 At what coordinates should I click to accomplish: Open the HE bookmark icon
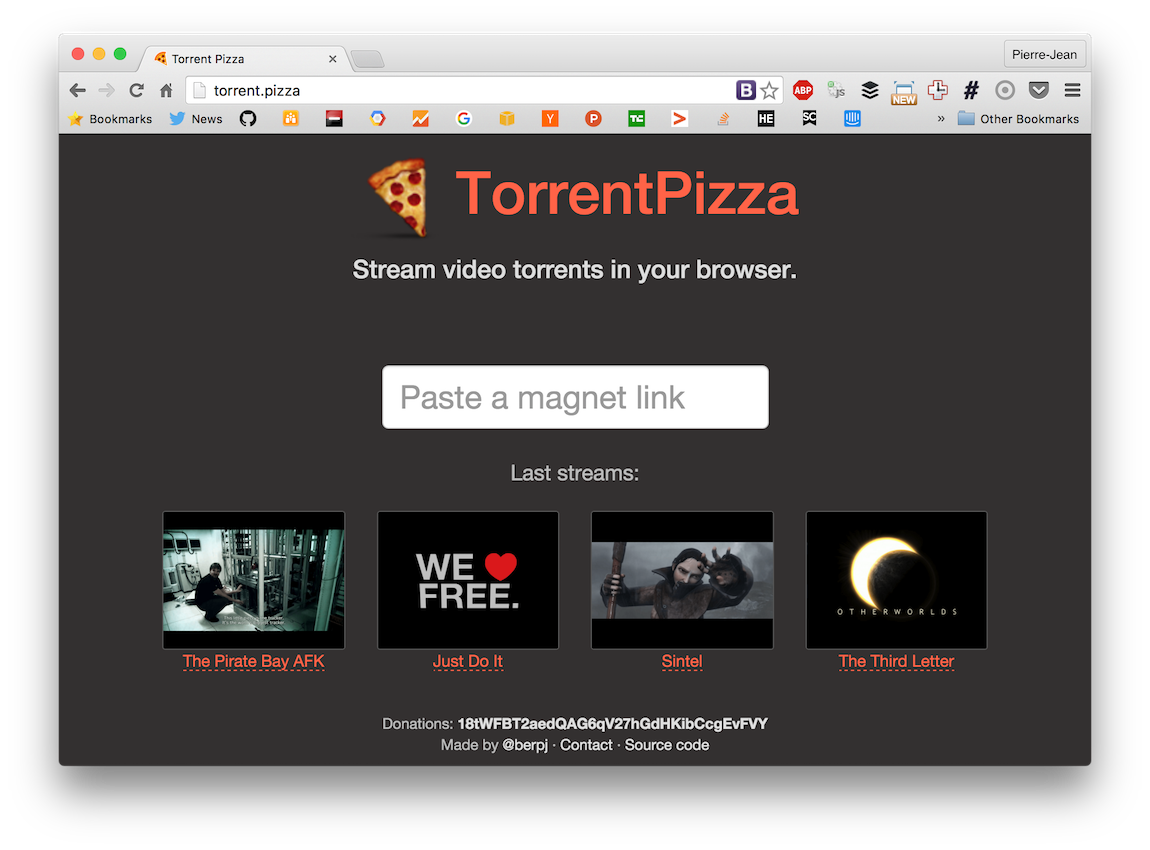(x=766, y=119)
